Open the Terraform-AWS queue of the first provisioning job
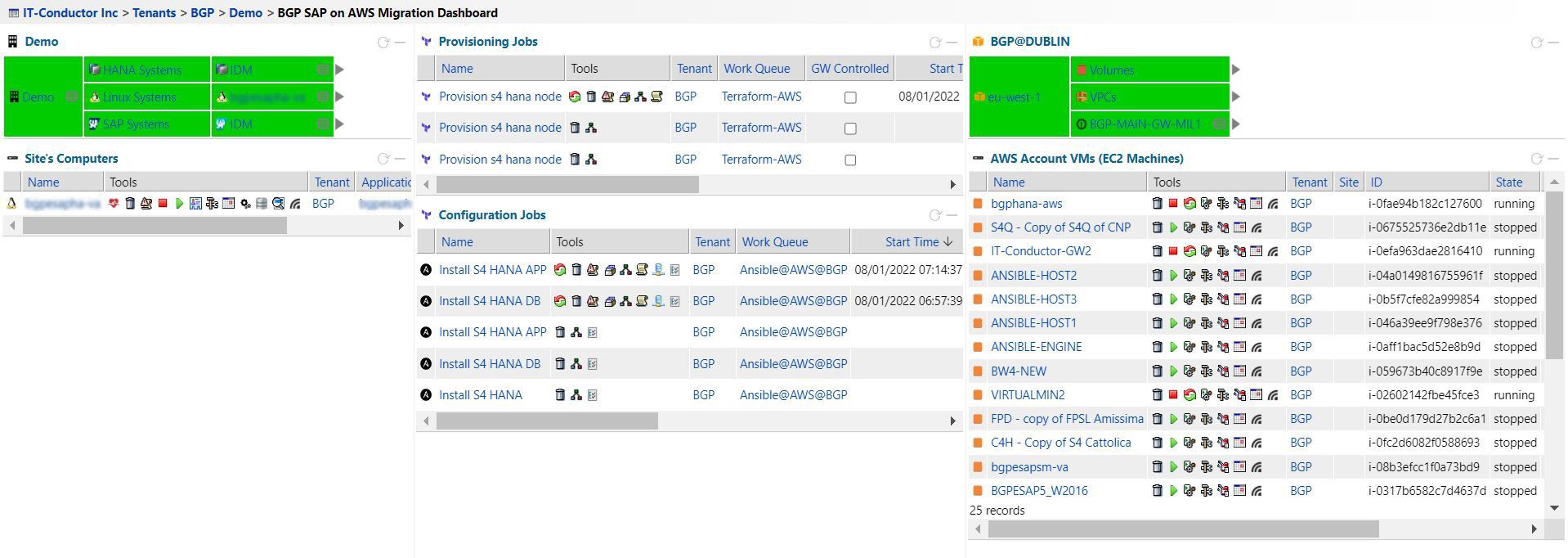This screenshot has width=1568, height=558. tap(761, 97)
